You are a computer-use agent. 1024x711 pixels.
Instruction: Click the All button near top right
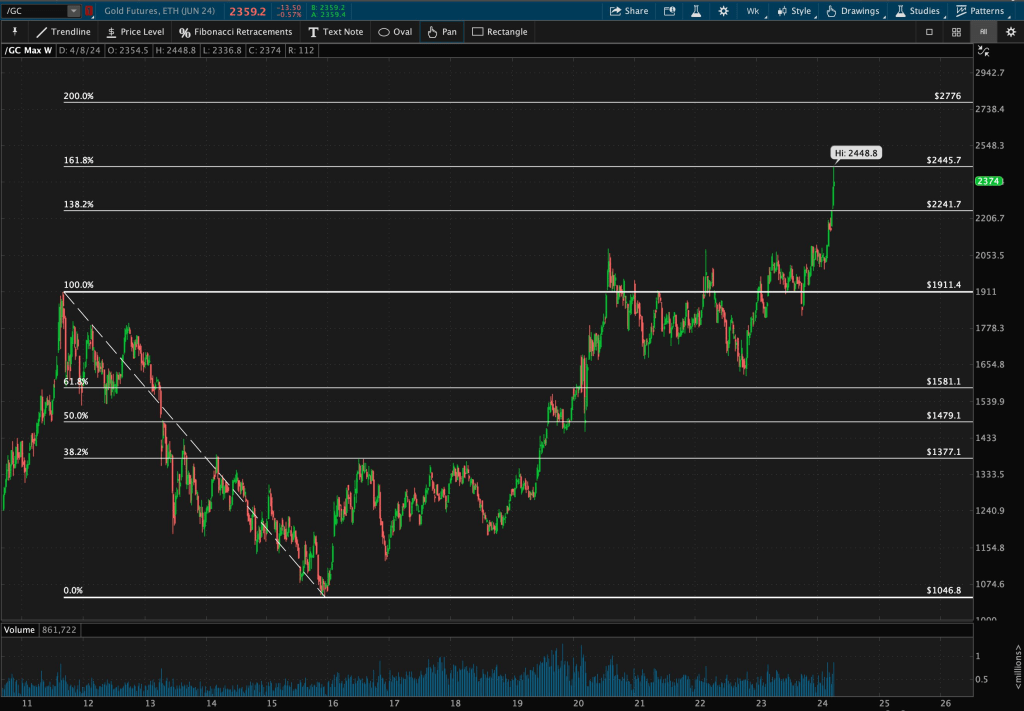click(982, 31)
